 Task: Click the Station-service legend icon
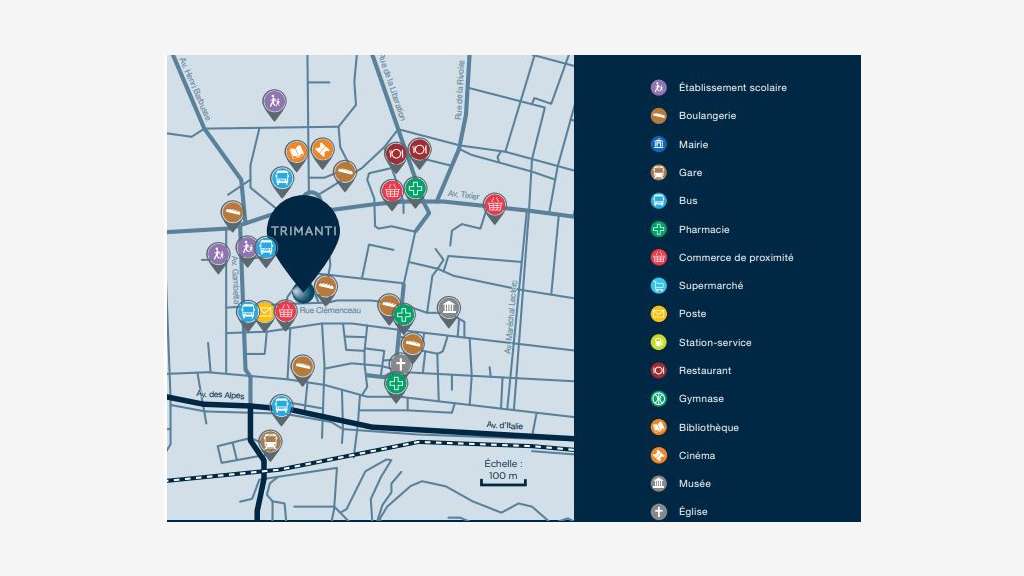point(659,342)
